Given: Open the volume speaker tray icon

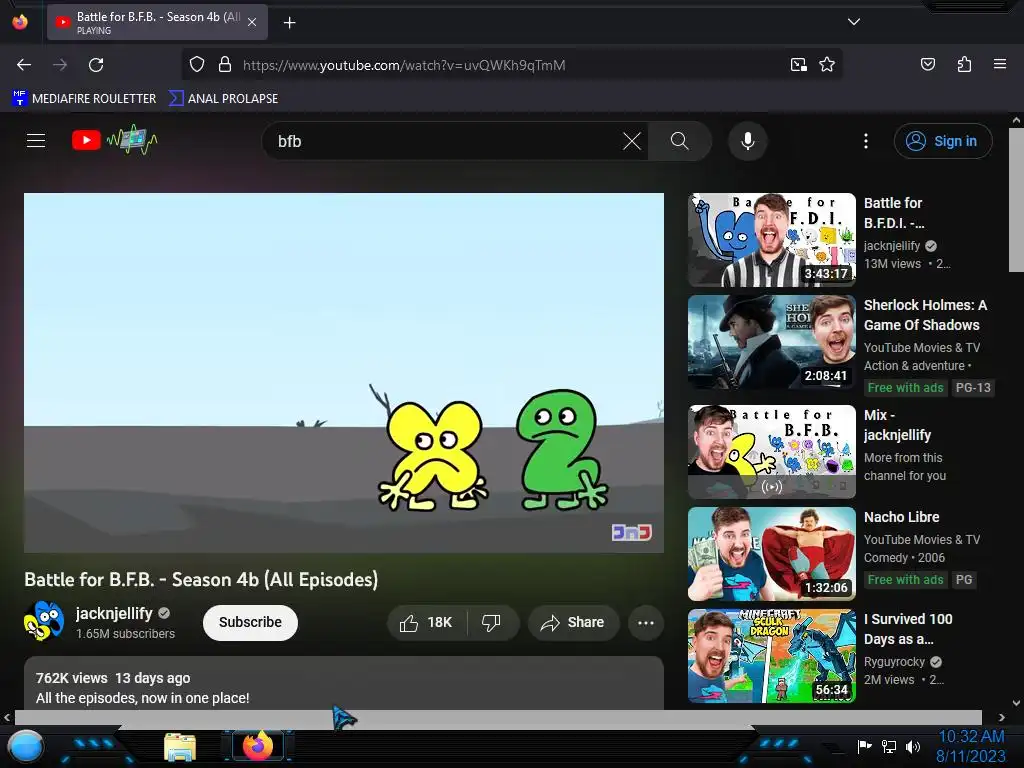Looking at the screenshot, I should click(913, 746).
